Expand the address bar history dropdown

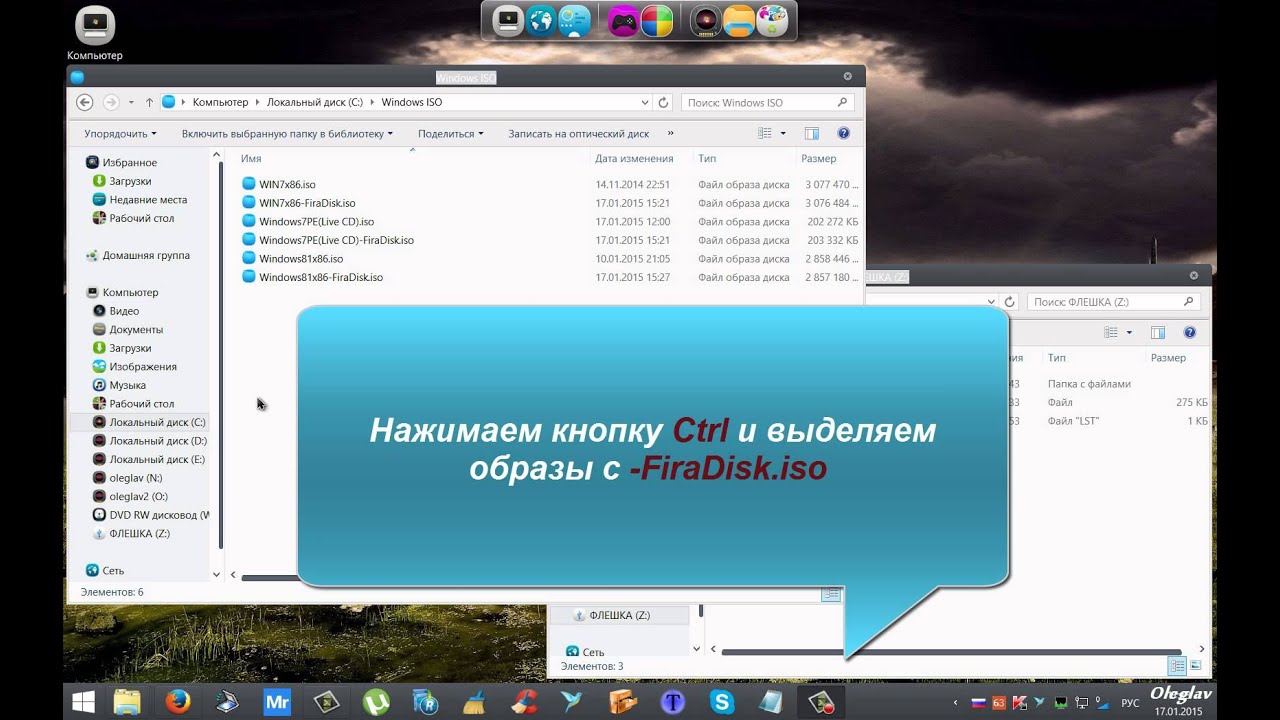tap(645, 102)
